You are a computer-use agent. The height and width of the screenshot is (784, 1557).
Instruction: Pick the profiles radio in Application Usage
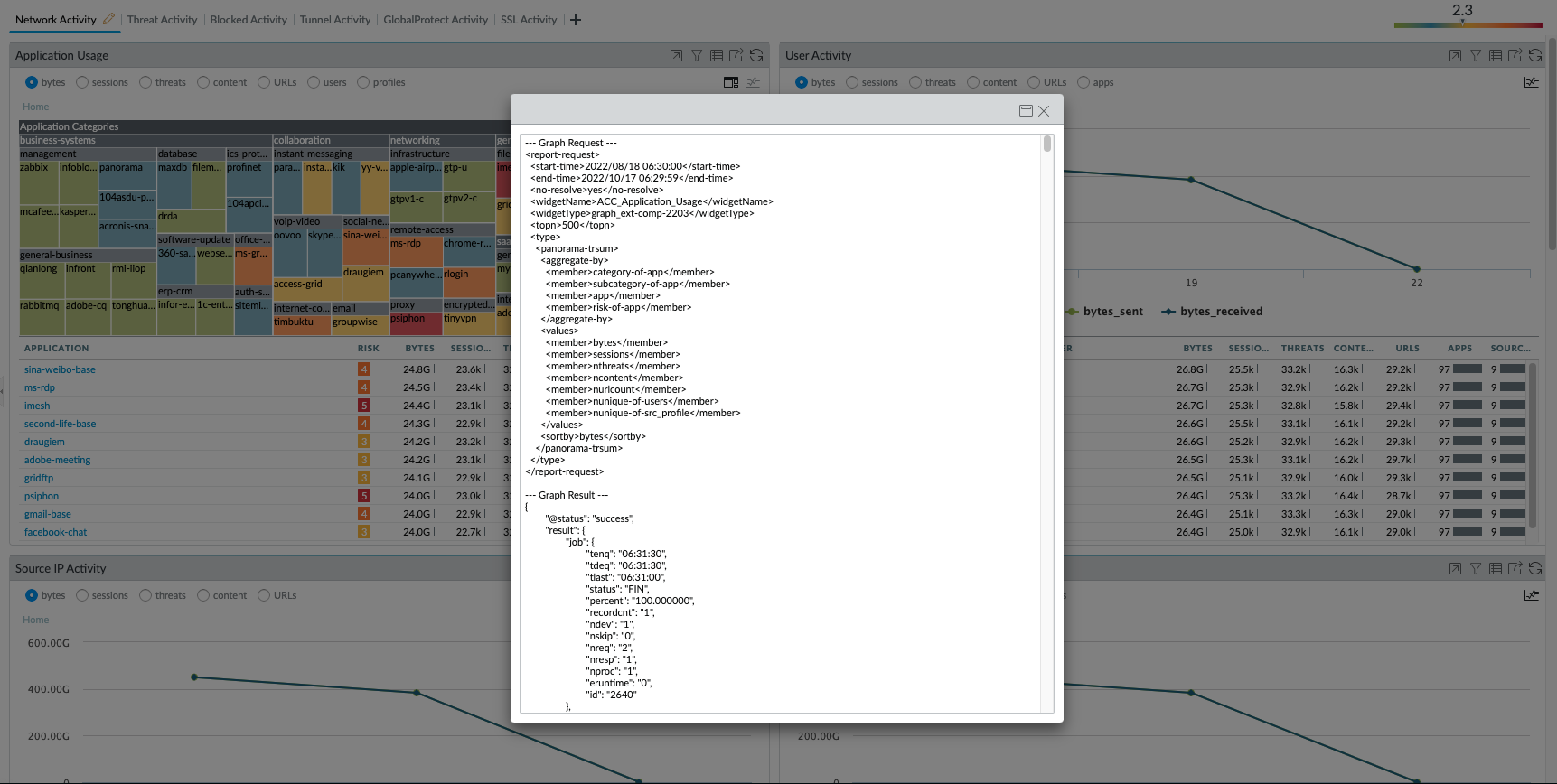tap(363, 82)
